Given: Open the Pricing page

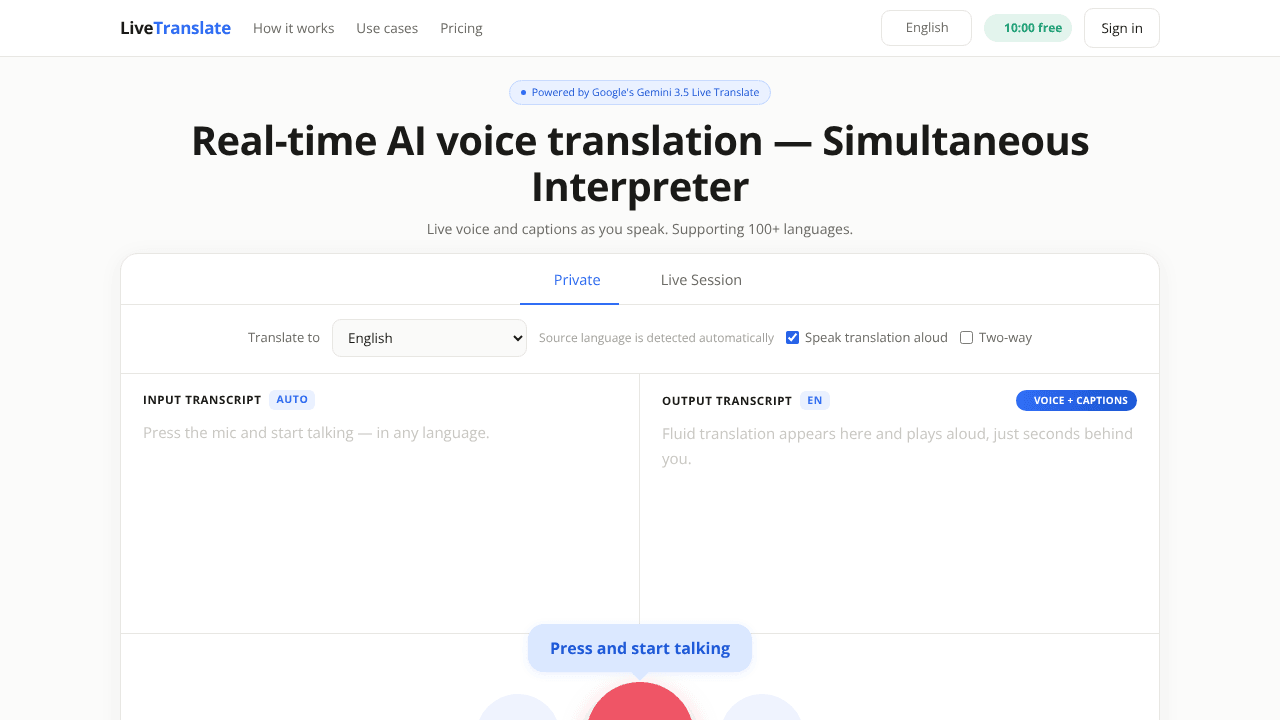Looking at the screenshot, I should point(461,28).
